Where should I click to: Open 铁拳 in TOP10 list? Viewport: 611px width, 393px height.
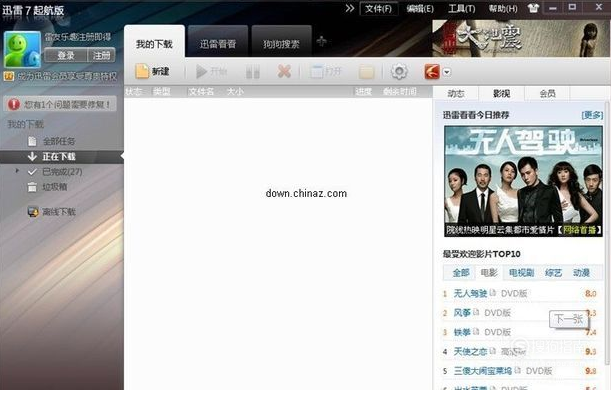(462, 332)
